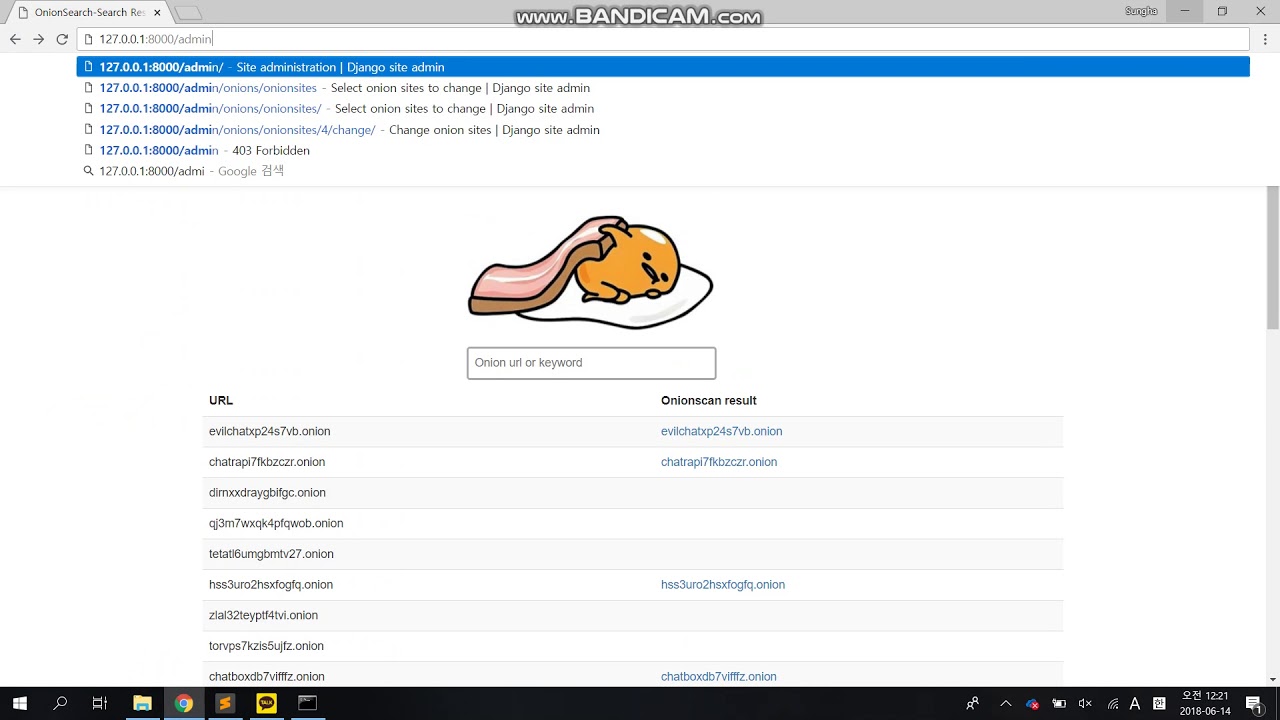This screenshot has width=1280, height=720.
Task: Click the muted volume tray icon
Action: tap(1085, 703)
